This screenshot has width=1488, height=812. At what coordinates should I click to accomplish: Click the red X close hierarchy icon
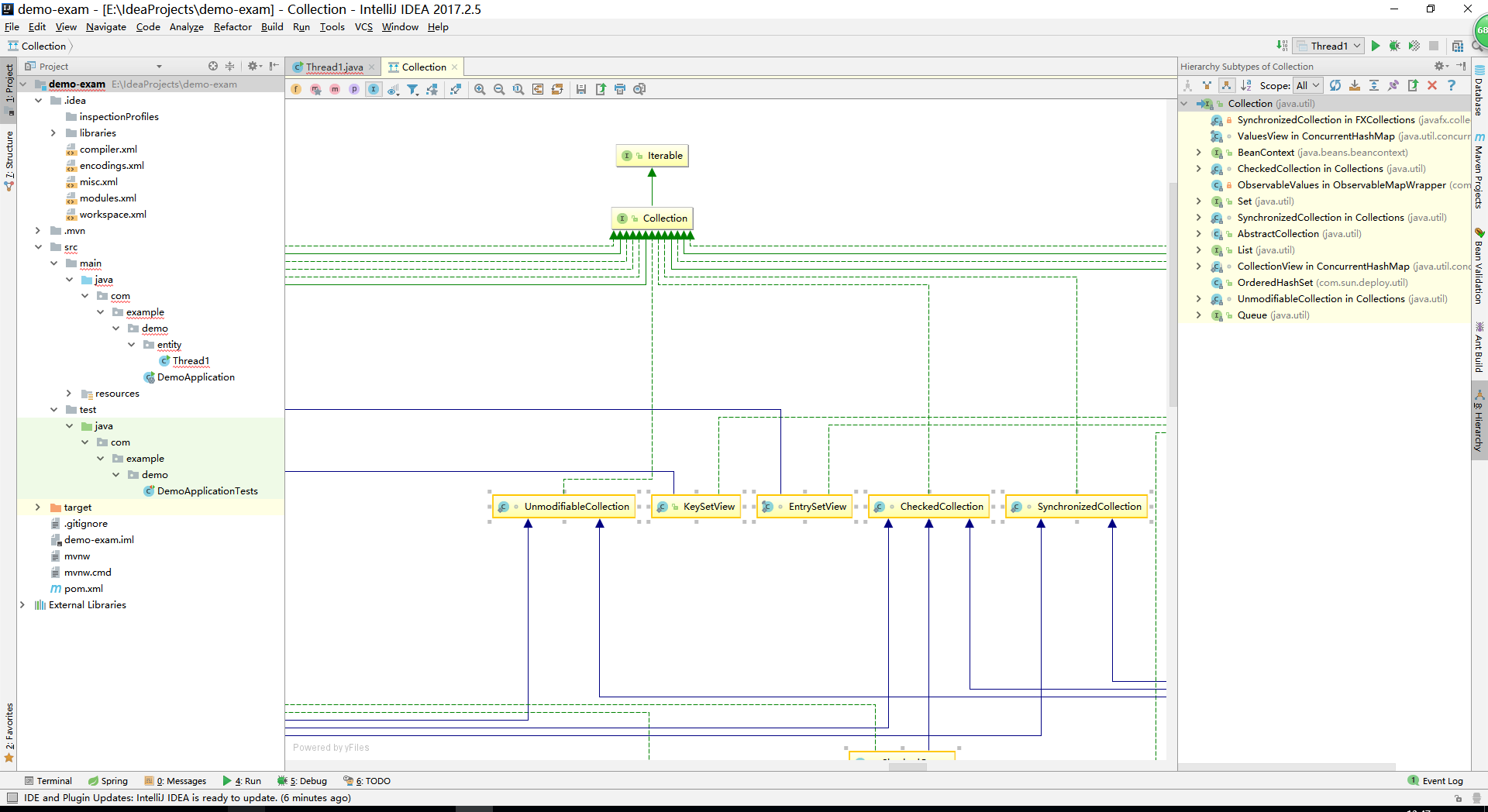tap(1432, 85)
